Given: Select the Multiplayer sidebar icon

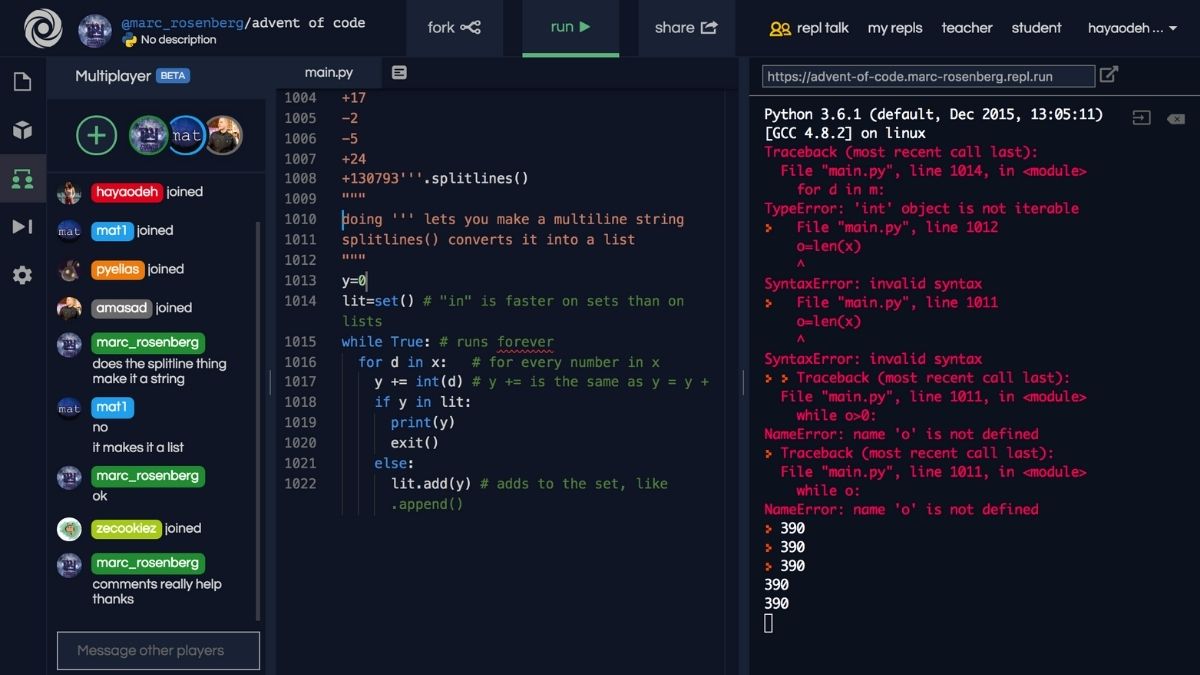Looking at the screenshot, I should (22, 178).
